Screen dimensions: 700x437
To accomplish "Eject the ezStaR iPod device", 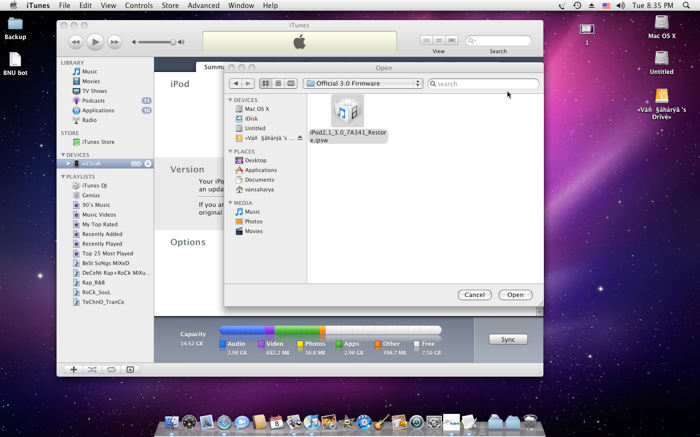I will tap(148, 164).
